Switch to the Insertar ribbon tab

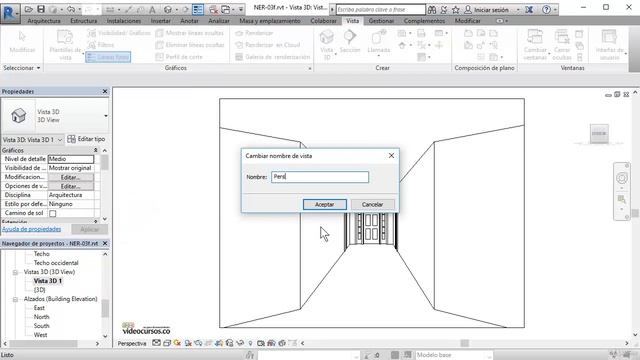tap(160, 20)
